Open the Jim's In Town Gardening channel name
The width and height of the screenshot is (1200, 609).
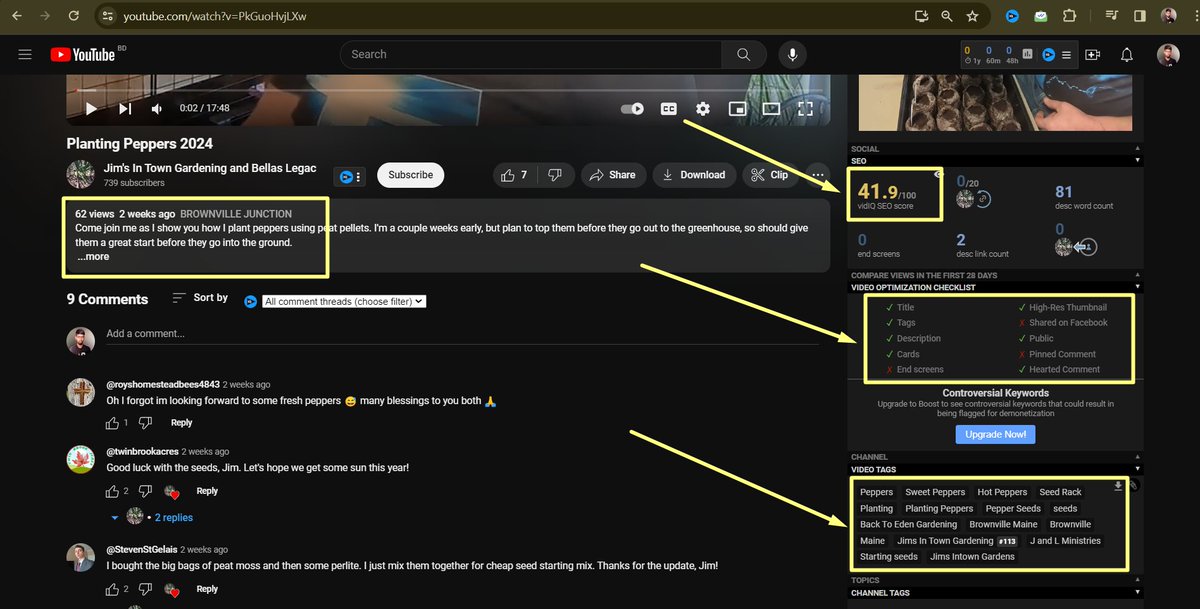[x=210, y=168]
